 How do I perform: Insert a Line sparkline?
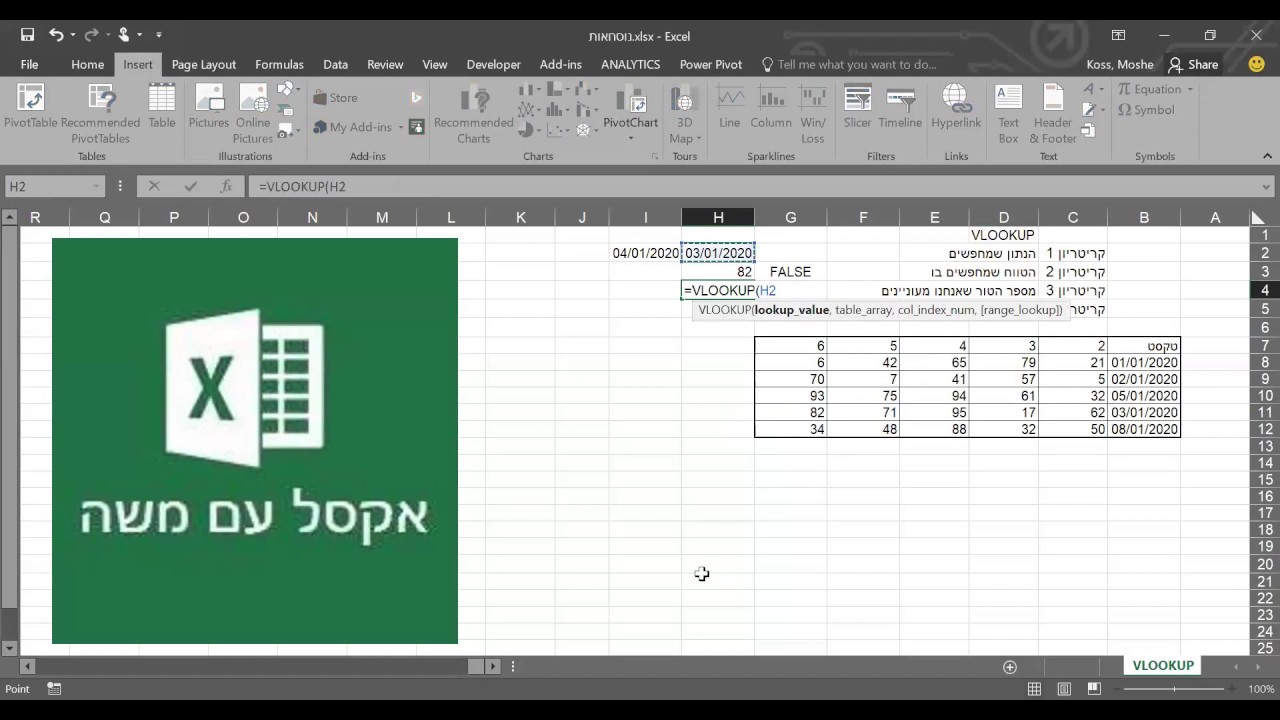click(730, 107)
